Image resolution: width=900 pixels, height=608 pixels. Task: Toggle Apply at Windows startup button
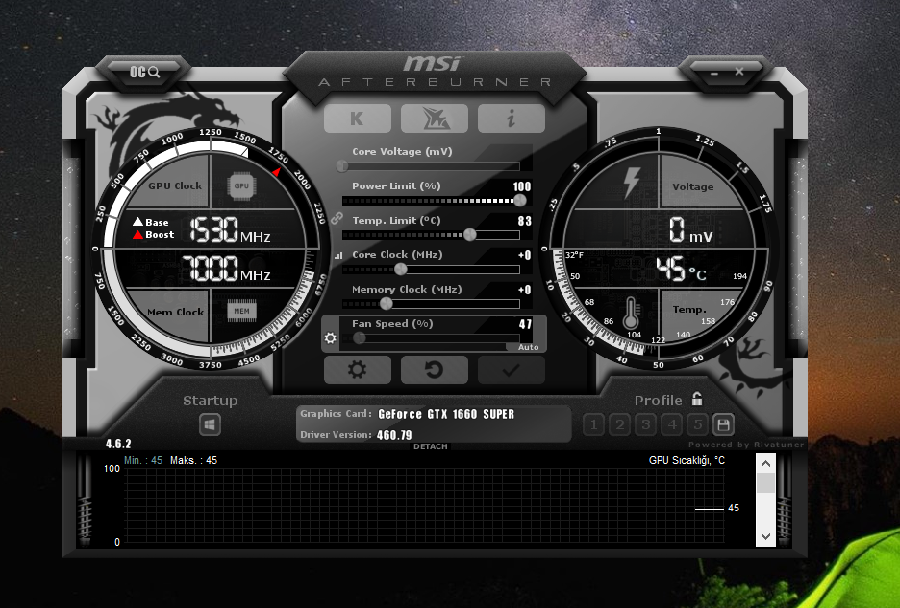(x=210, y=425)
